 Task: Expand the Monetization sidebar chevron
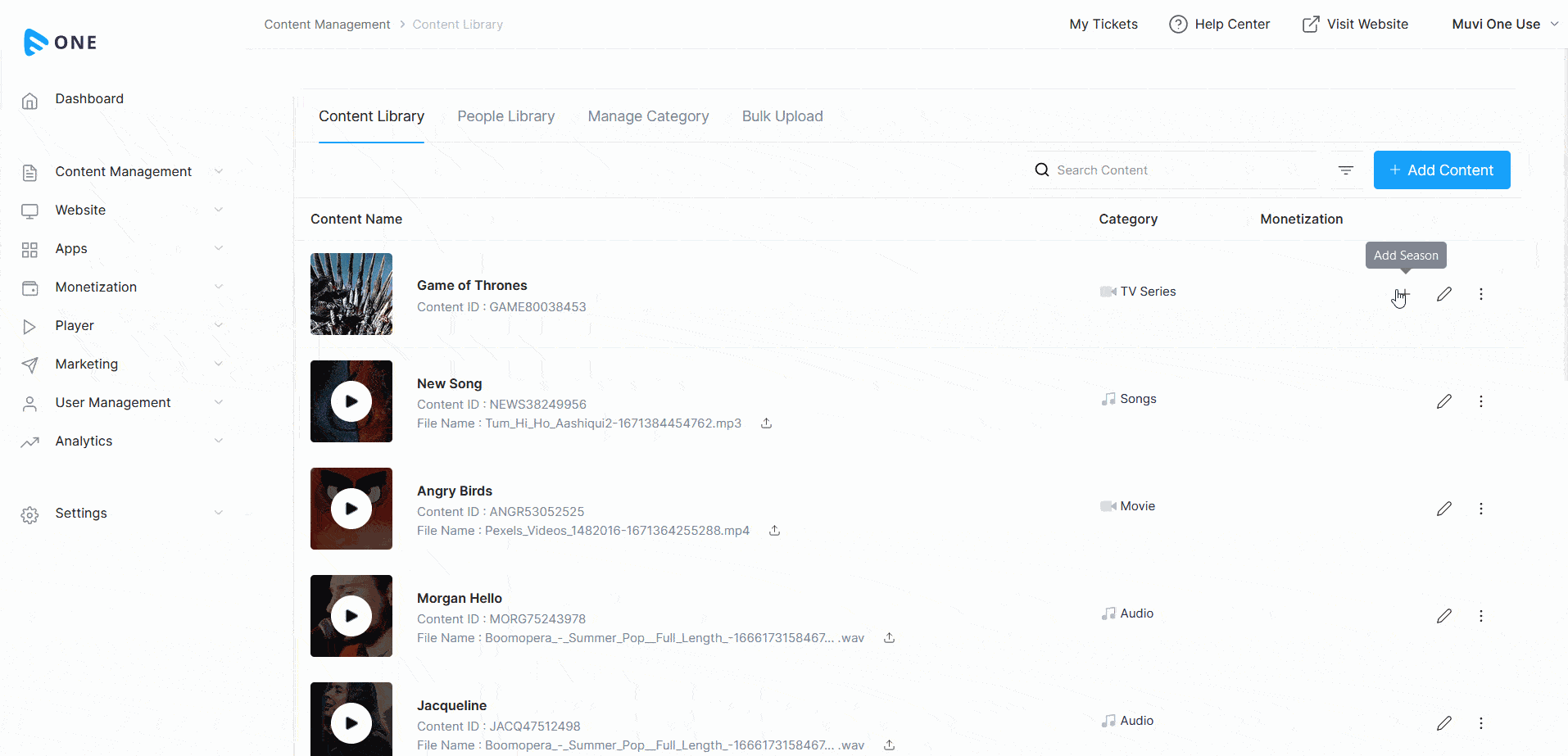tap(219, 287)
